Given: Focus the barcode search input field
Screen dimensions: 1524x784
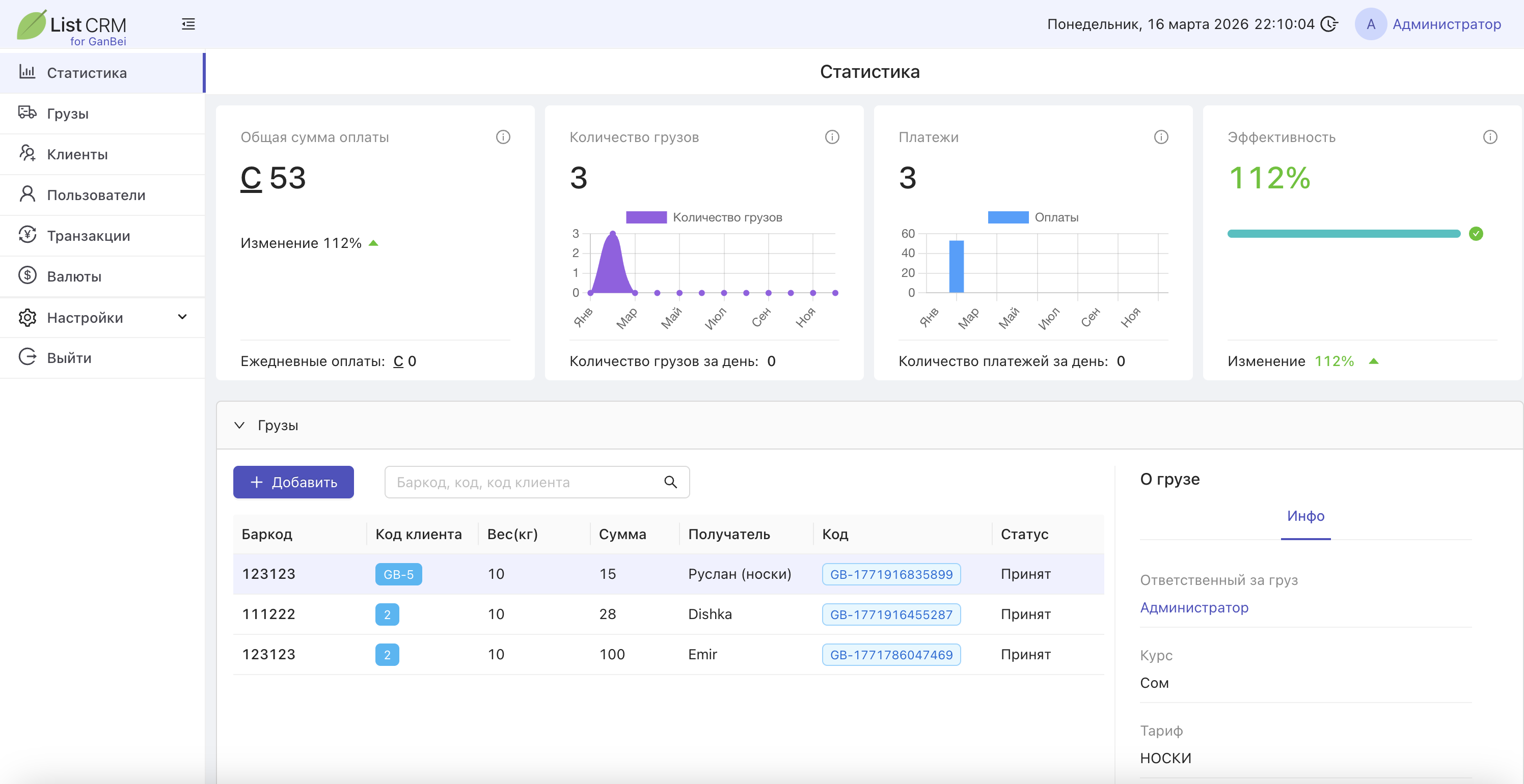Looking at the screenshot, I should click(524, 482).
